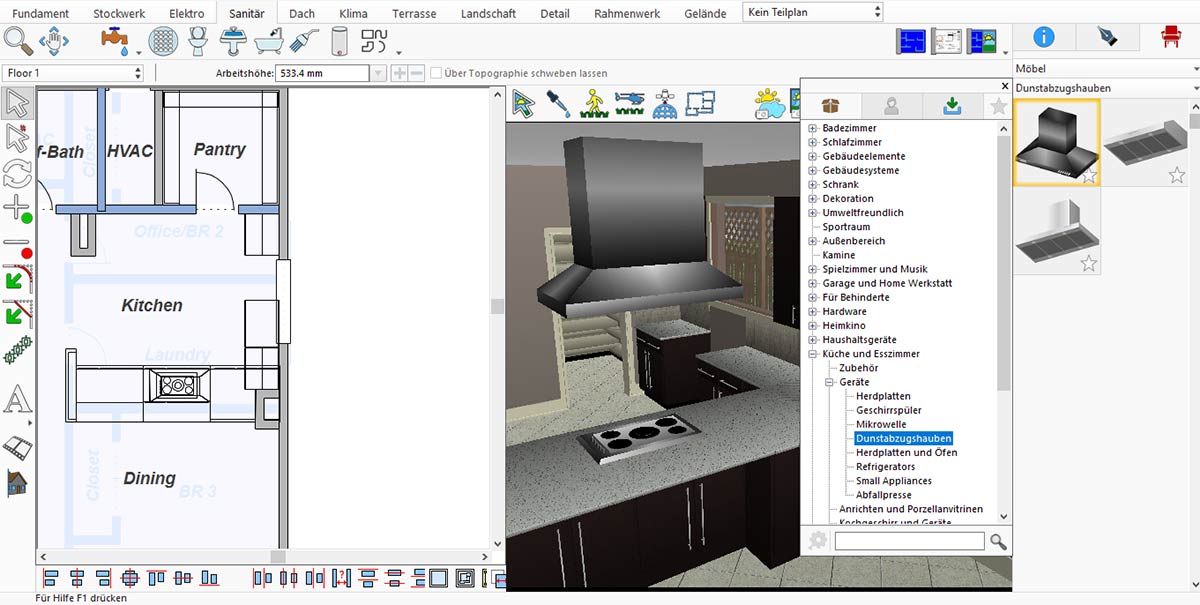Align objects to center crosshair icon

point(129,578)
